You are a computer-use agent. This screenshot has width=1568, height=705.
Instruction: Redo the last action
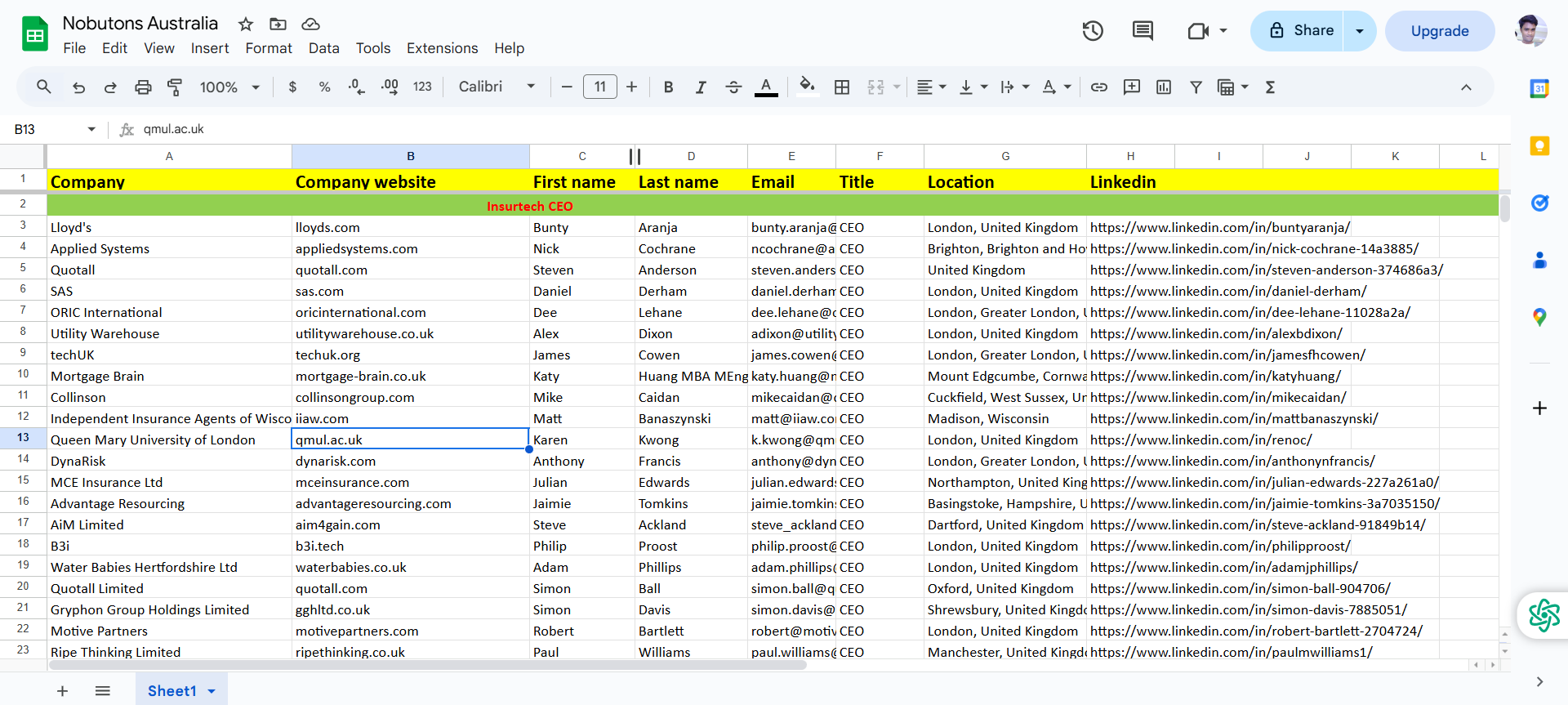pyautogui.click(x=110, y=87)
